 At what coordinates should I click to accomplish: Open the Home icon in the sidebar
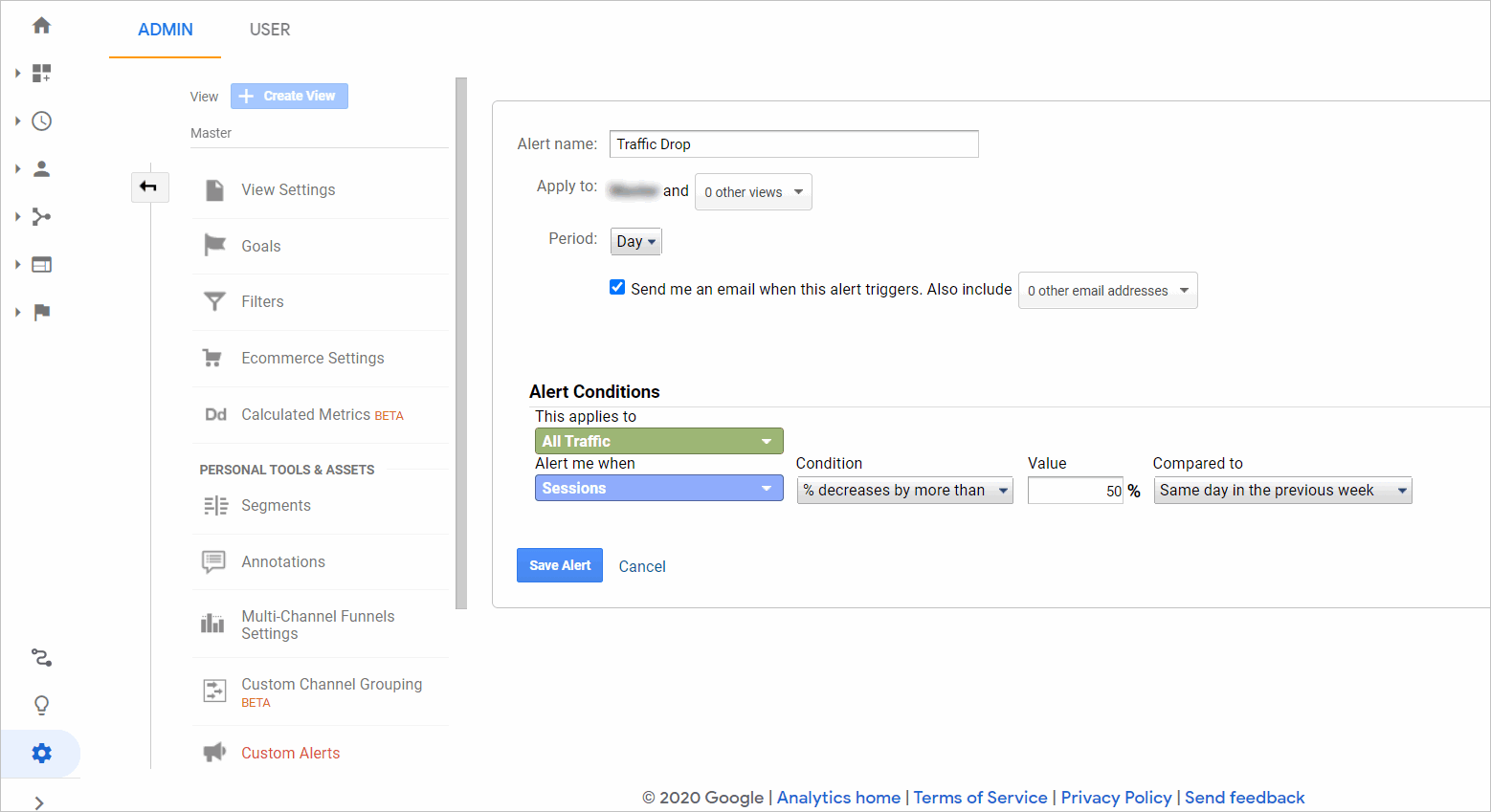pyautogui.click(x=41, y=26)
